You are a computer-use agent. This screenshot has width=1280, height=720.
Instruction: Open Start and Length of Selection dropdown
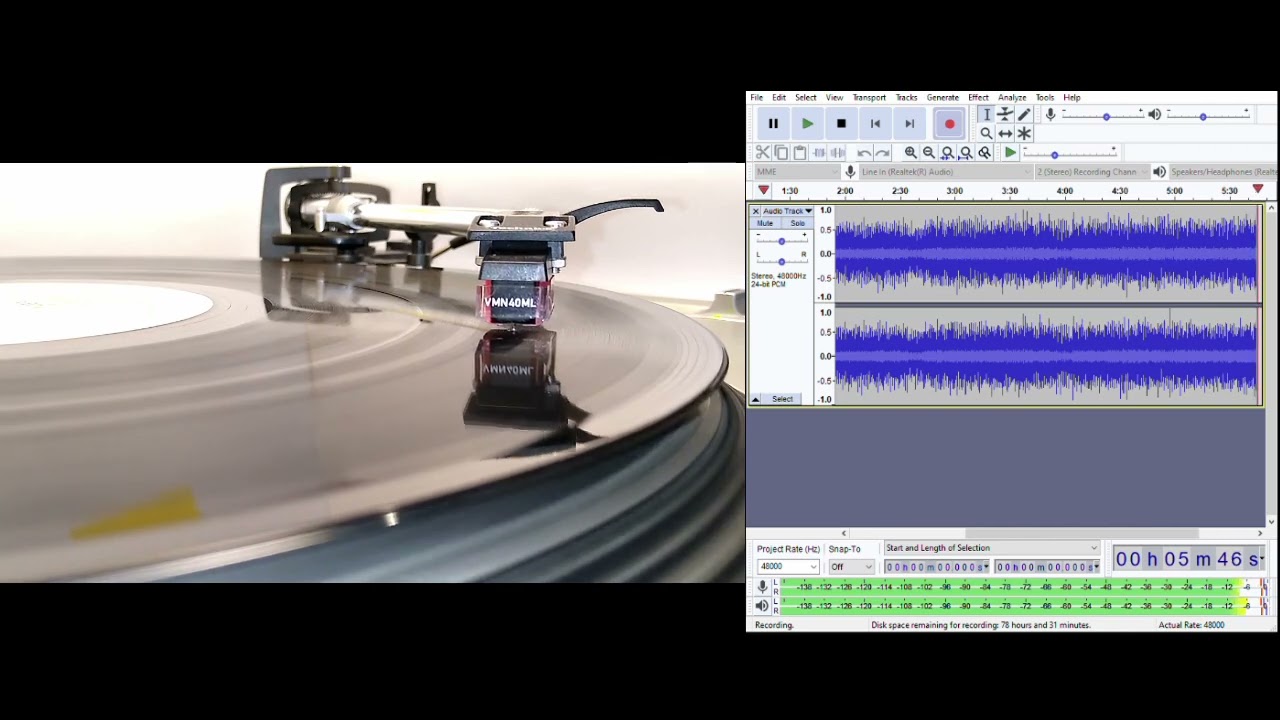(991, 548)
